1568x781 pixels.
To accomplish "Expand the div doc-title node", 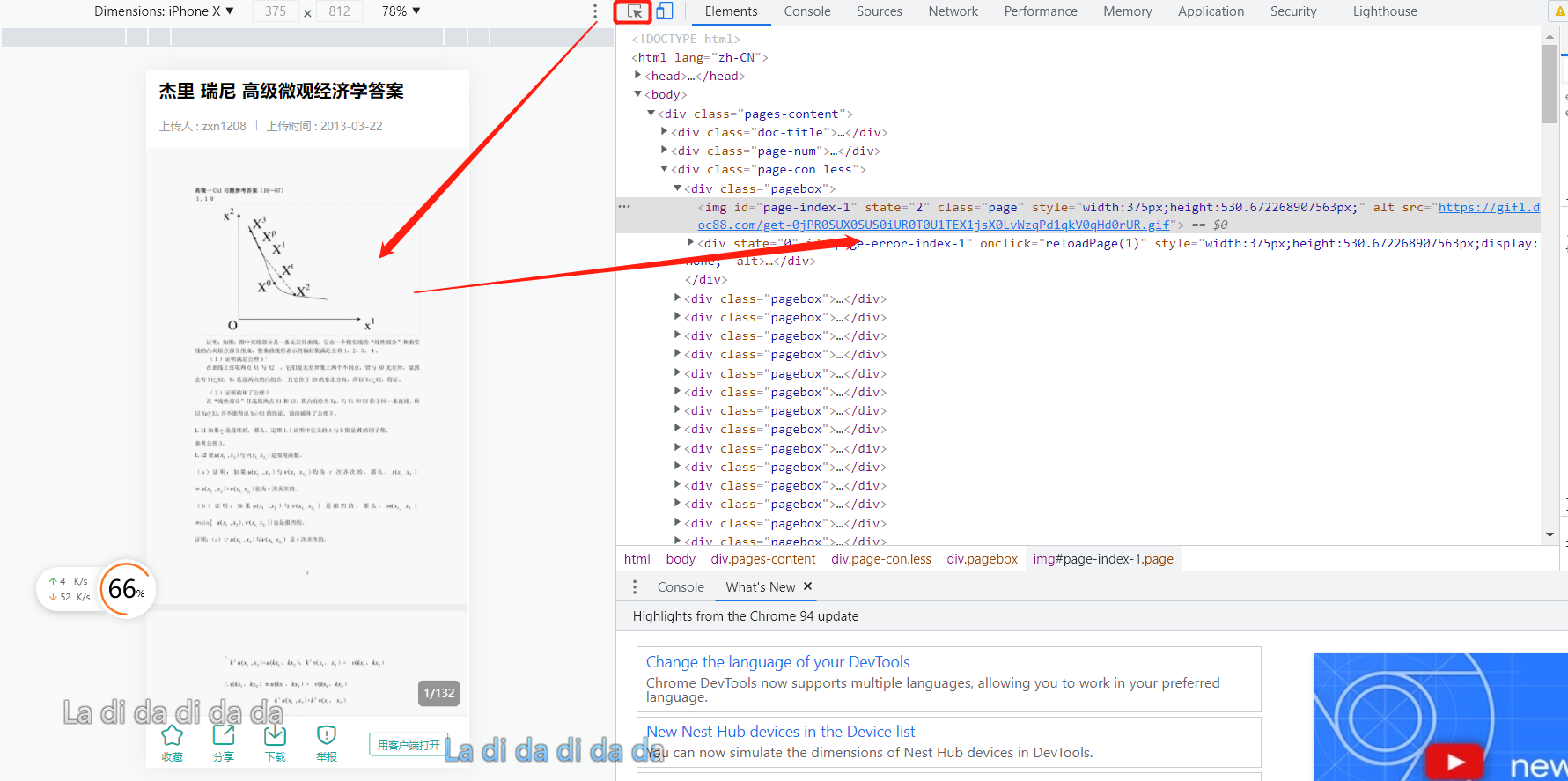I will [665, 132].
